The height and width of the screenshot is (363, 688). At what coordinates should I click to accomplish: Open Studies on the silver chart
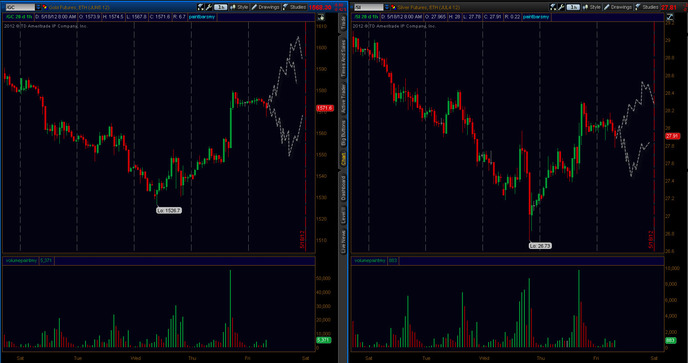[646, 7]
